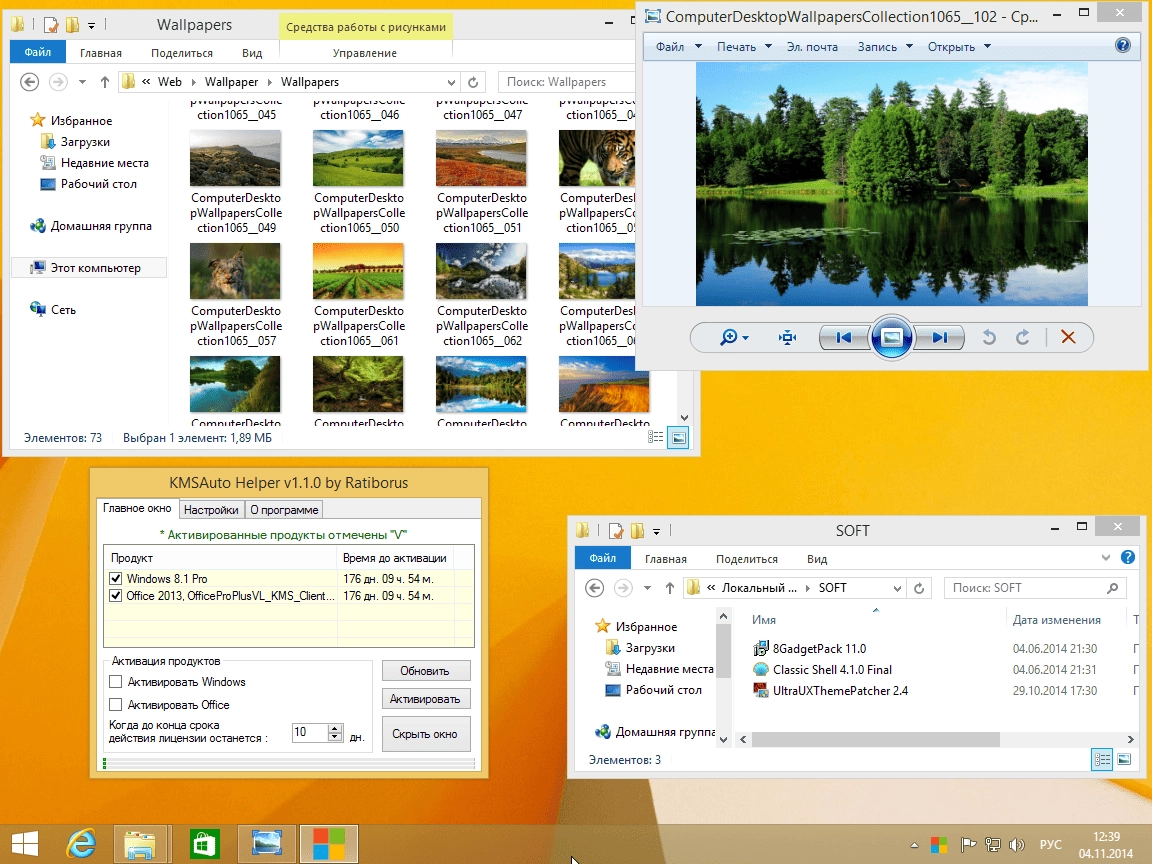
Task: Switch to Настройки tab in KMSAuto
Action: coord(211,509)
